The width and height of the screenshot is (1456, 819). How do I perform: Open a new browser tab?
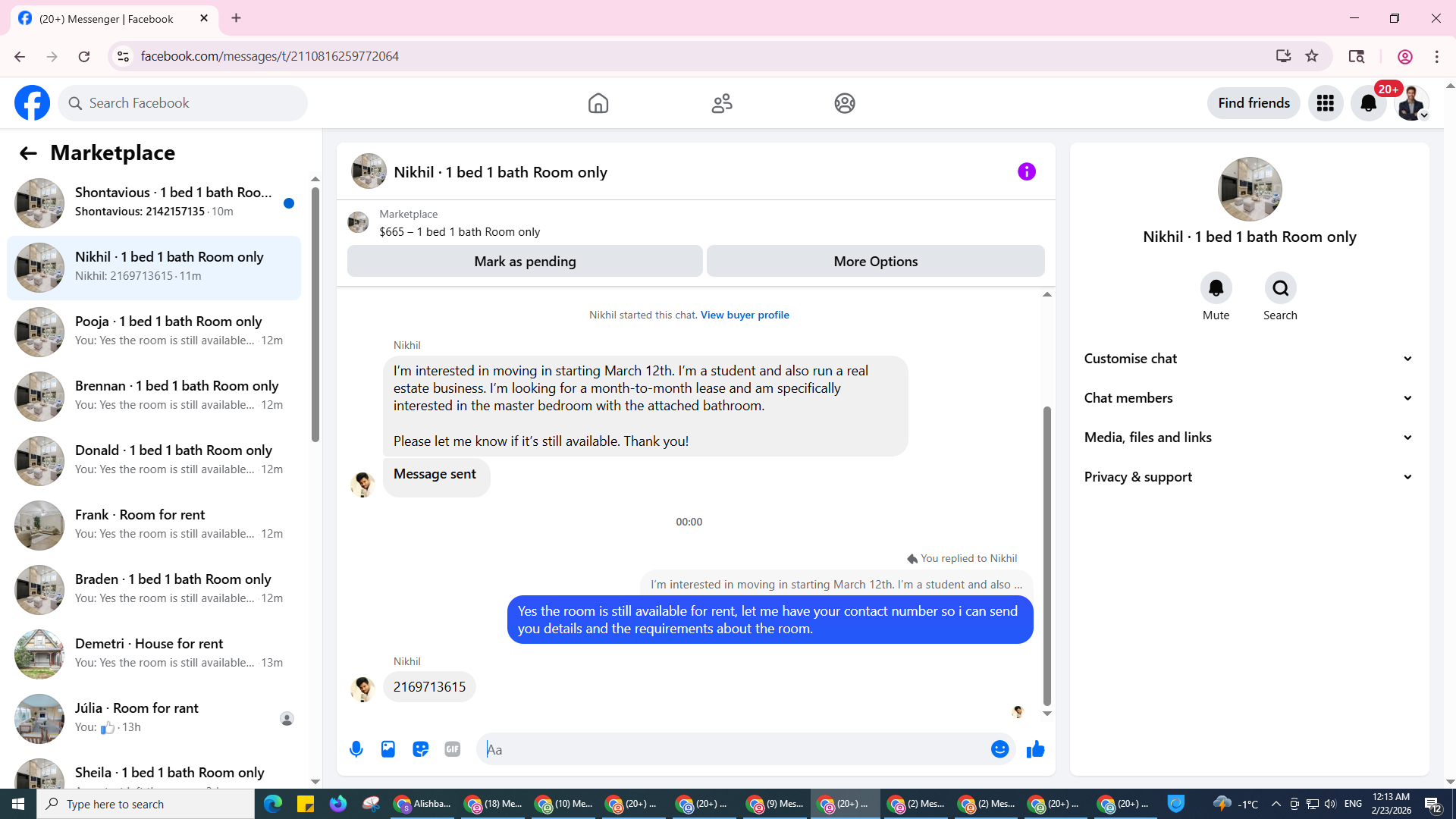(x=237, y=18)
